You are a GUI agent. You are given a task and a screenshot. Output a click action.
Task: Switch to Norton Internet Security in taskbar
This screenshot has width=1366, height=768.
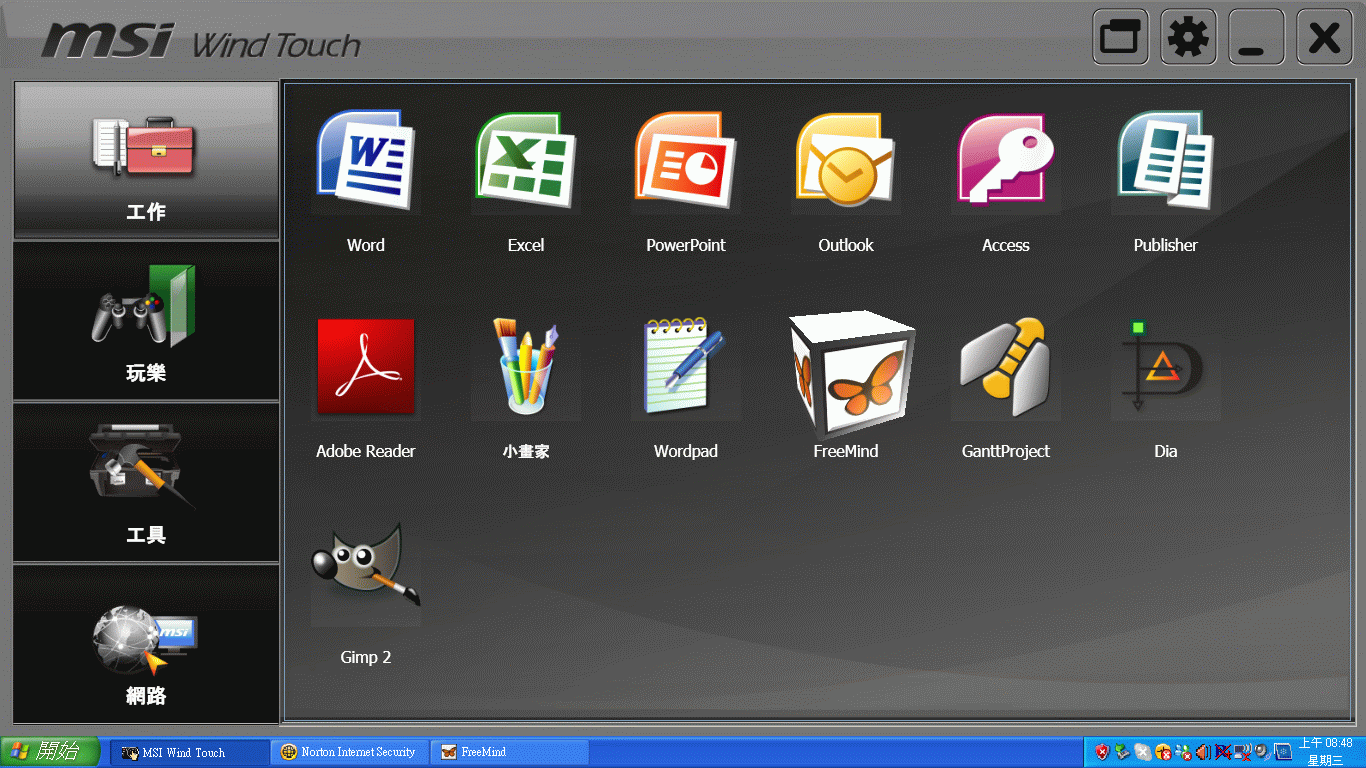coord(350,752)
